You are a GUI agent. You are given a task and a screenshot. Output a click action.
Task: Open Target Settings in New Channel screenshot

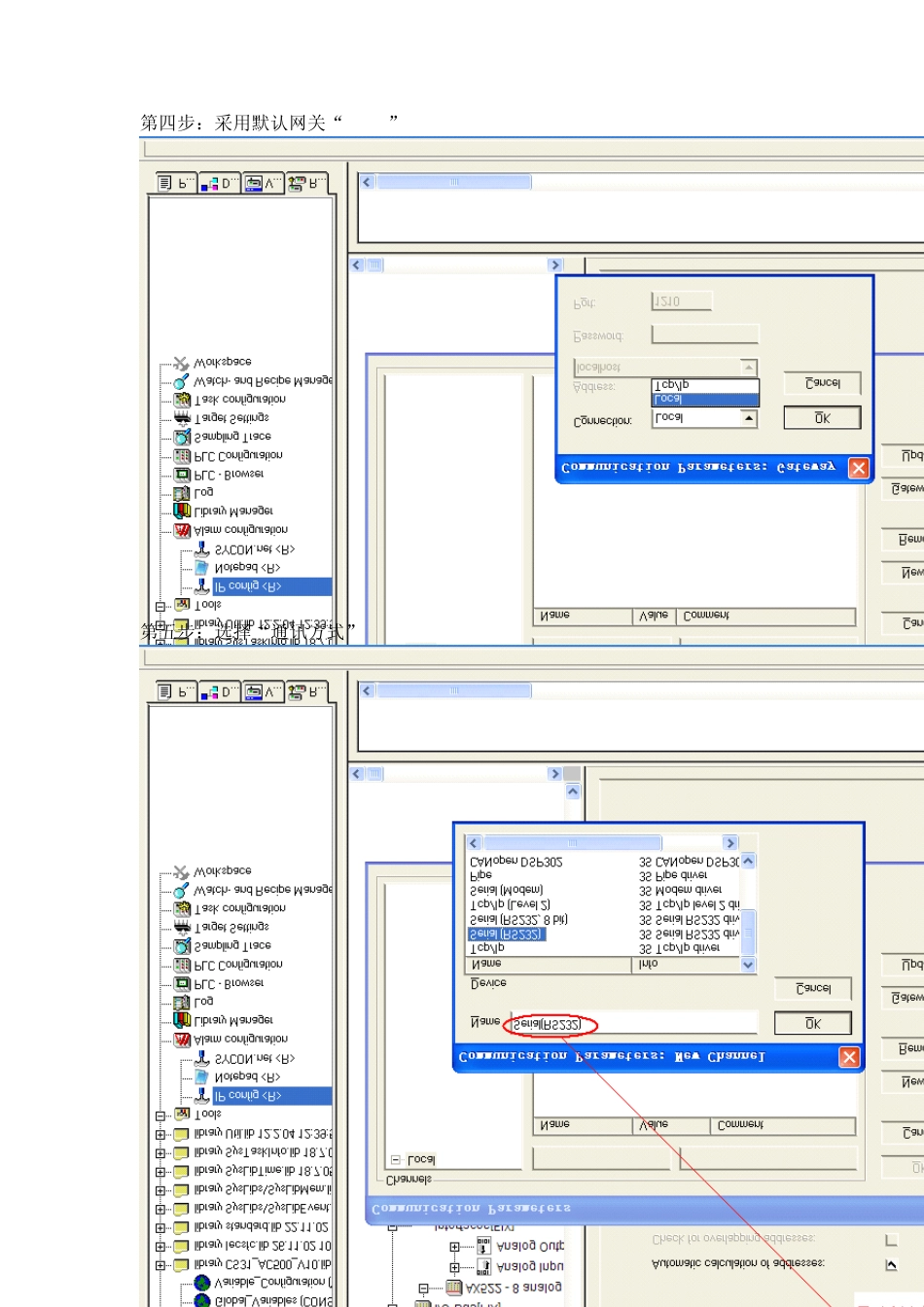231,927
